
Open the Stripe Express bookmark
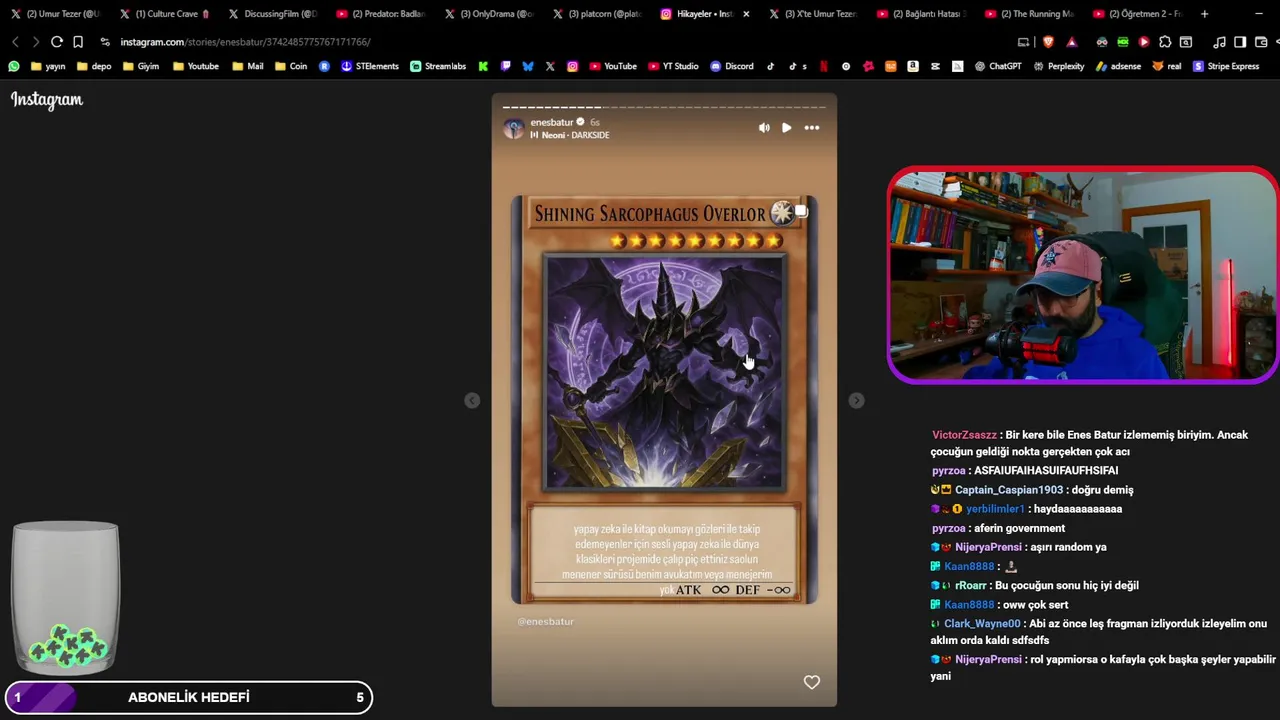(x=1226, y=66)
